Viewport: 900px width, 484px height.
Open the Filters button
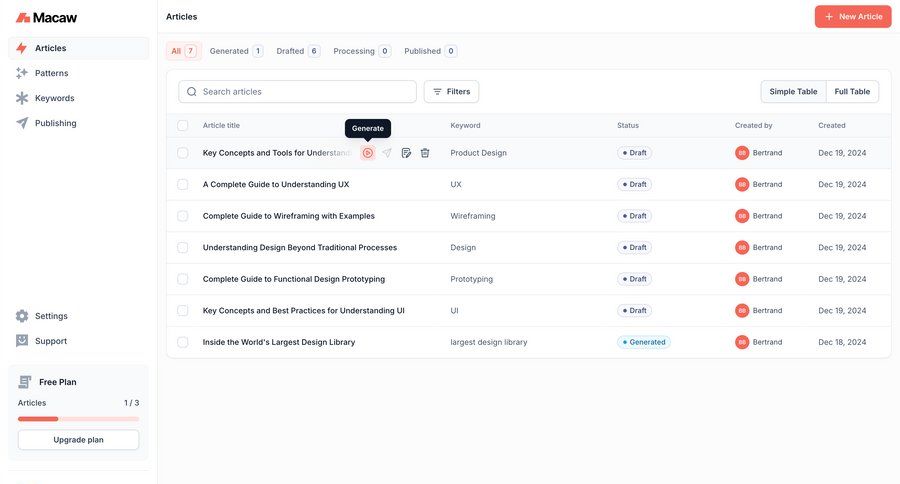[x=451, y=92]
